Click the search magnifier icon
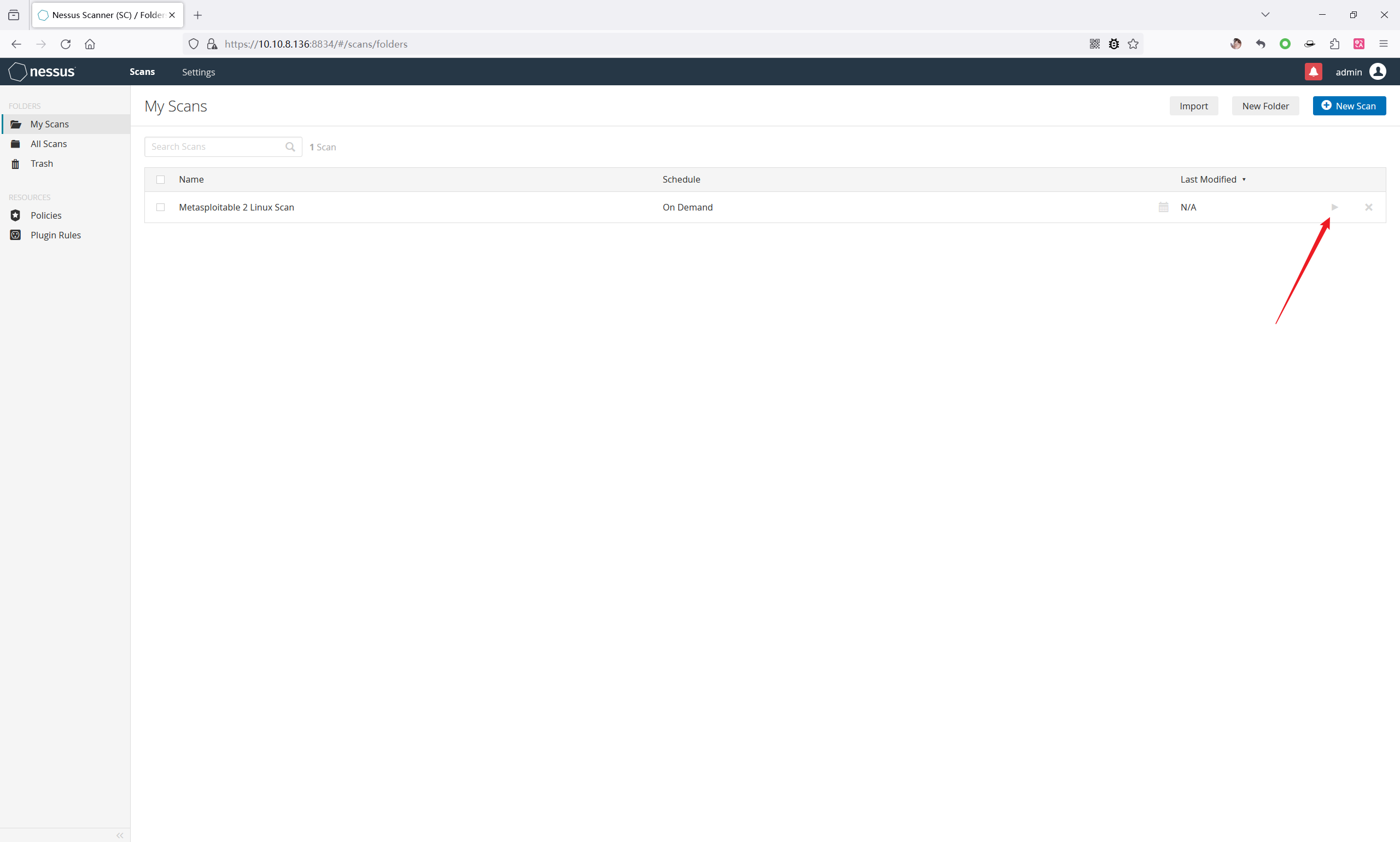Screen dimensions: 1400x842 pyautogui.click(x=290, y=147)
